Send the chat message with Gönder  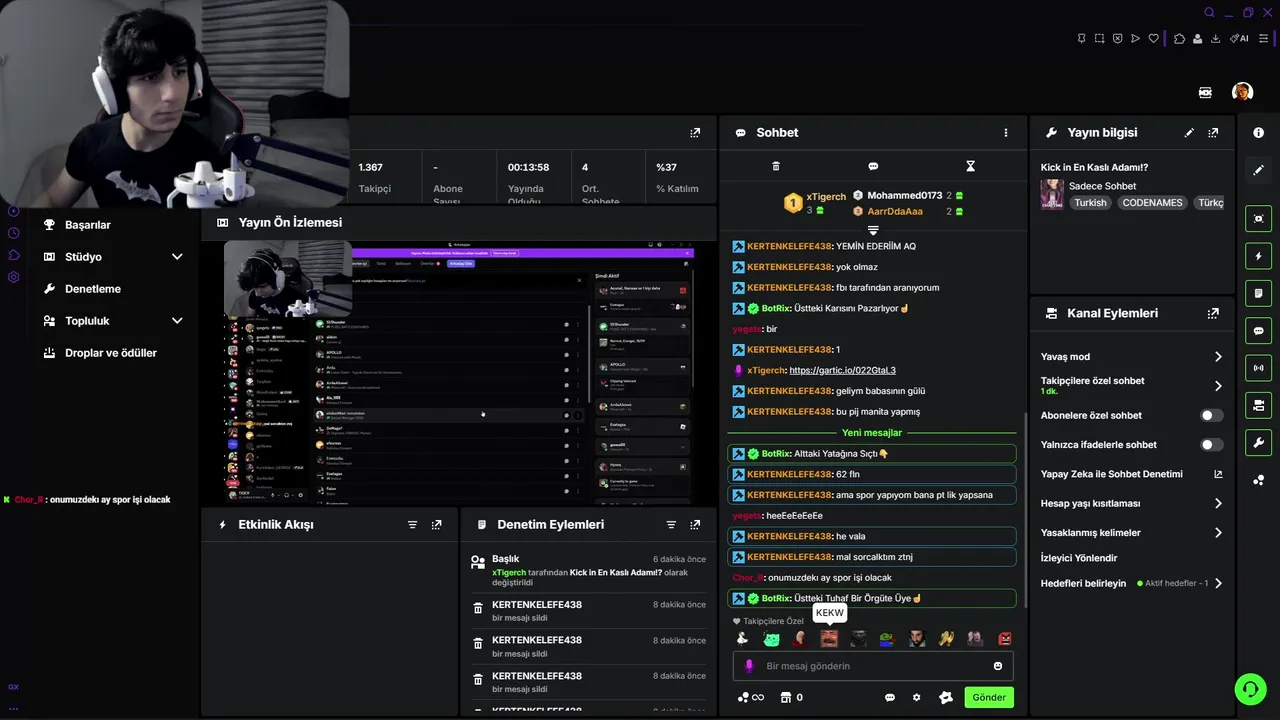point(989,697)
